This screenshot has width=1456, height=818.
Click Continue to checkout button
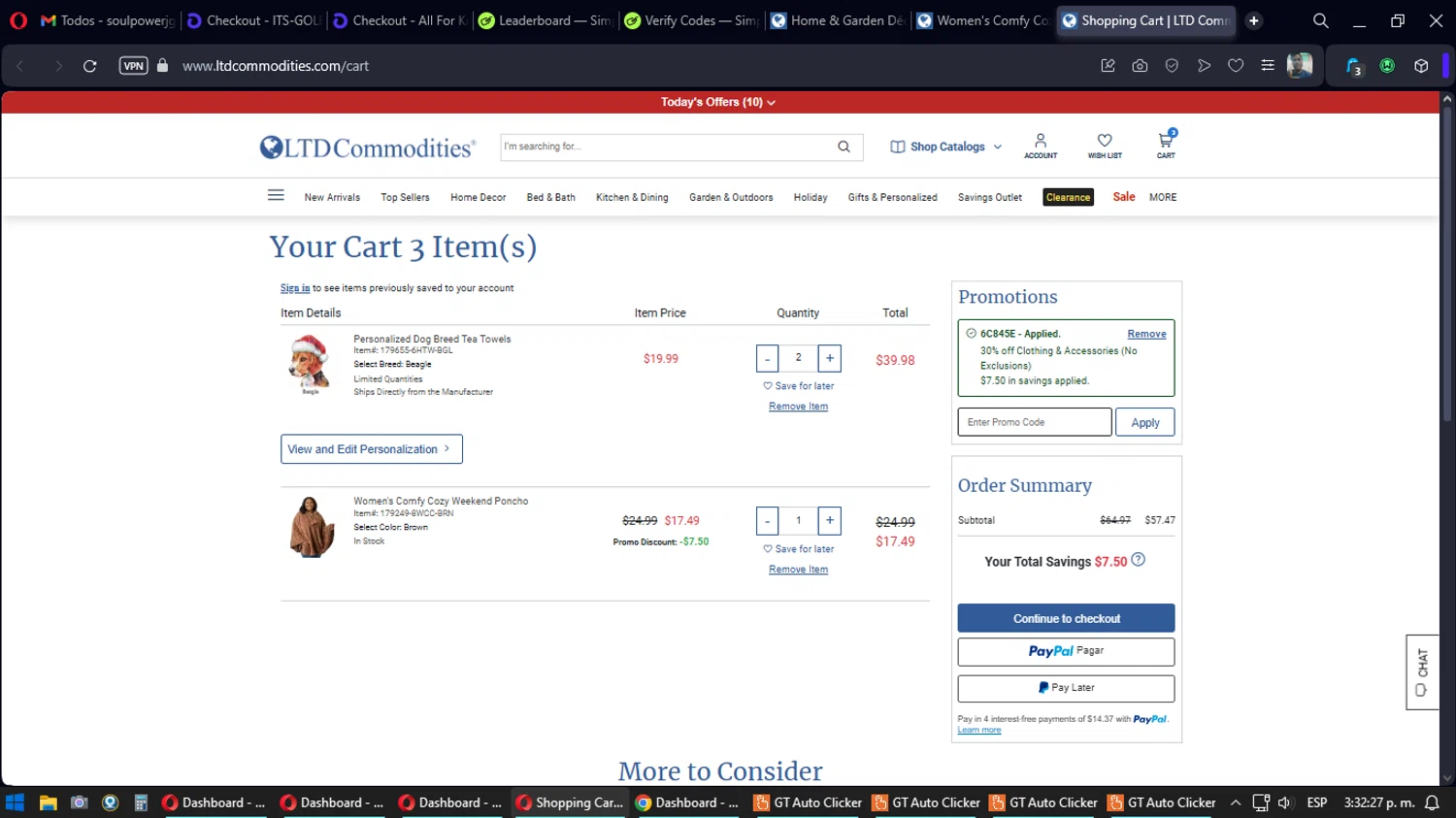coord(1066,618)
